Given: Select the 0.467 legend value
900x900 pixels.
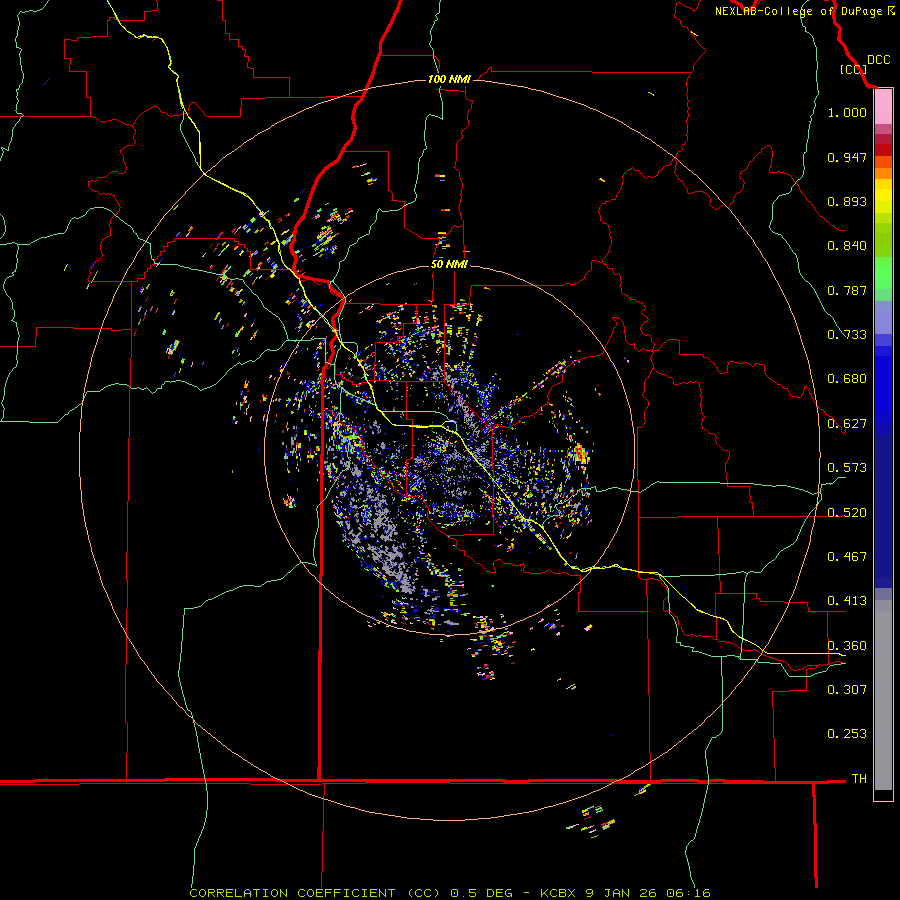Looking at the screenshot, I should (847, 557).
